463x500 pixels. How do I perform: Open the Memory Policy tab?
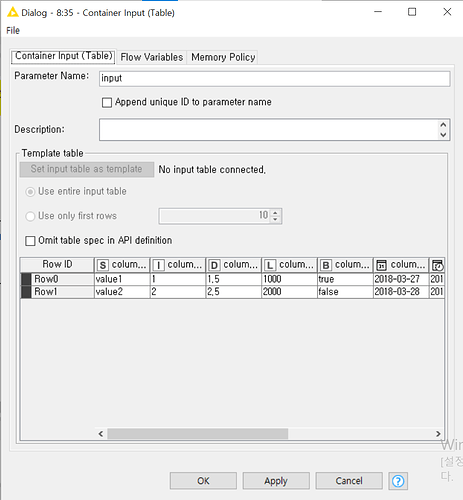223,57
